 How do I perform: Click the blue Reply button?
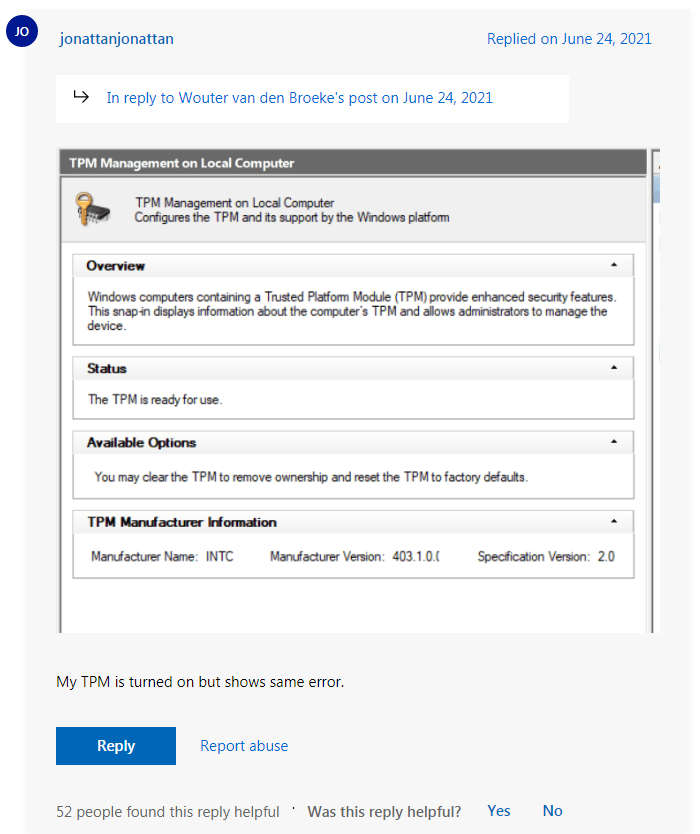[x=116, y=746]
